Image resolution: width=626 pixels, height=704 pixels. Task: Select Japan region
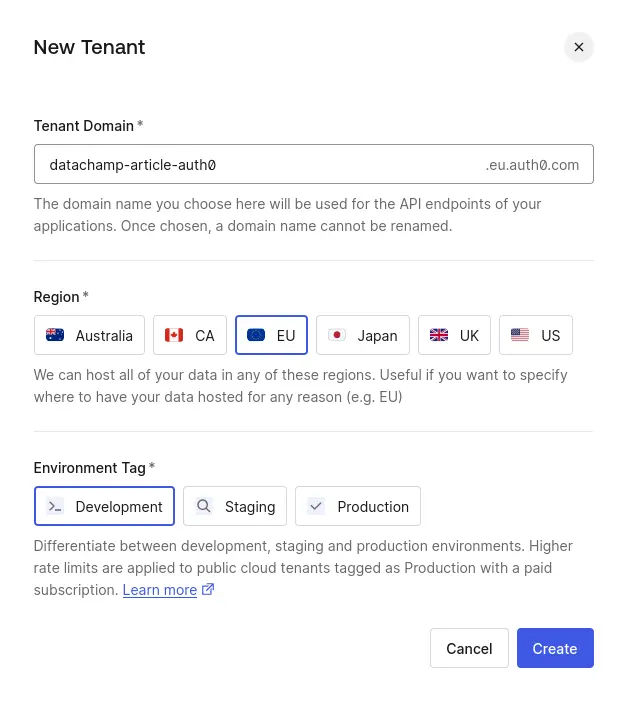tap(363, 335)
